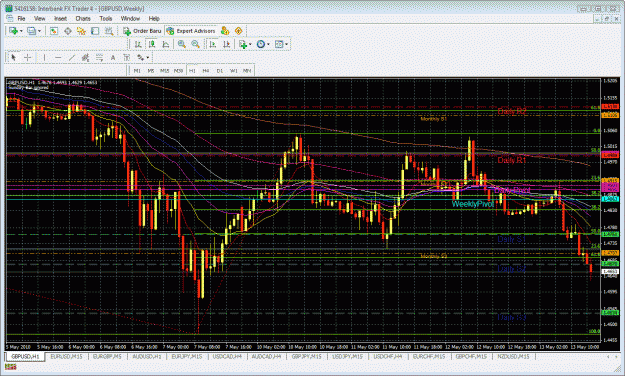Switch to the USDCAD,H4 chart tab
Image resolution: width=625 pixels, height=376 pixels.
227,356
